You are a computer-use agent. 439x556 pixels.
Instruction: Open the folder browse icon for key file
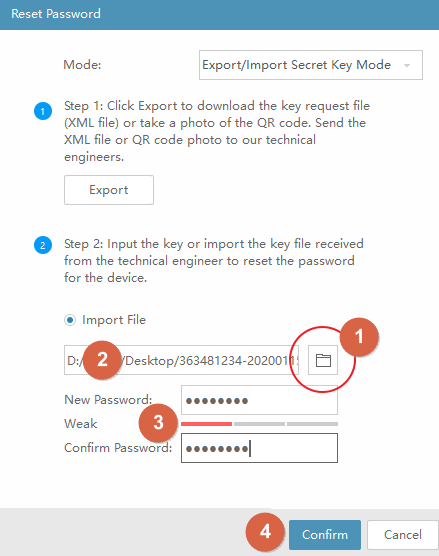(323, 360)
